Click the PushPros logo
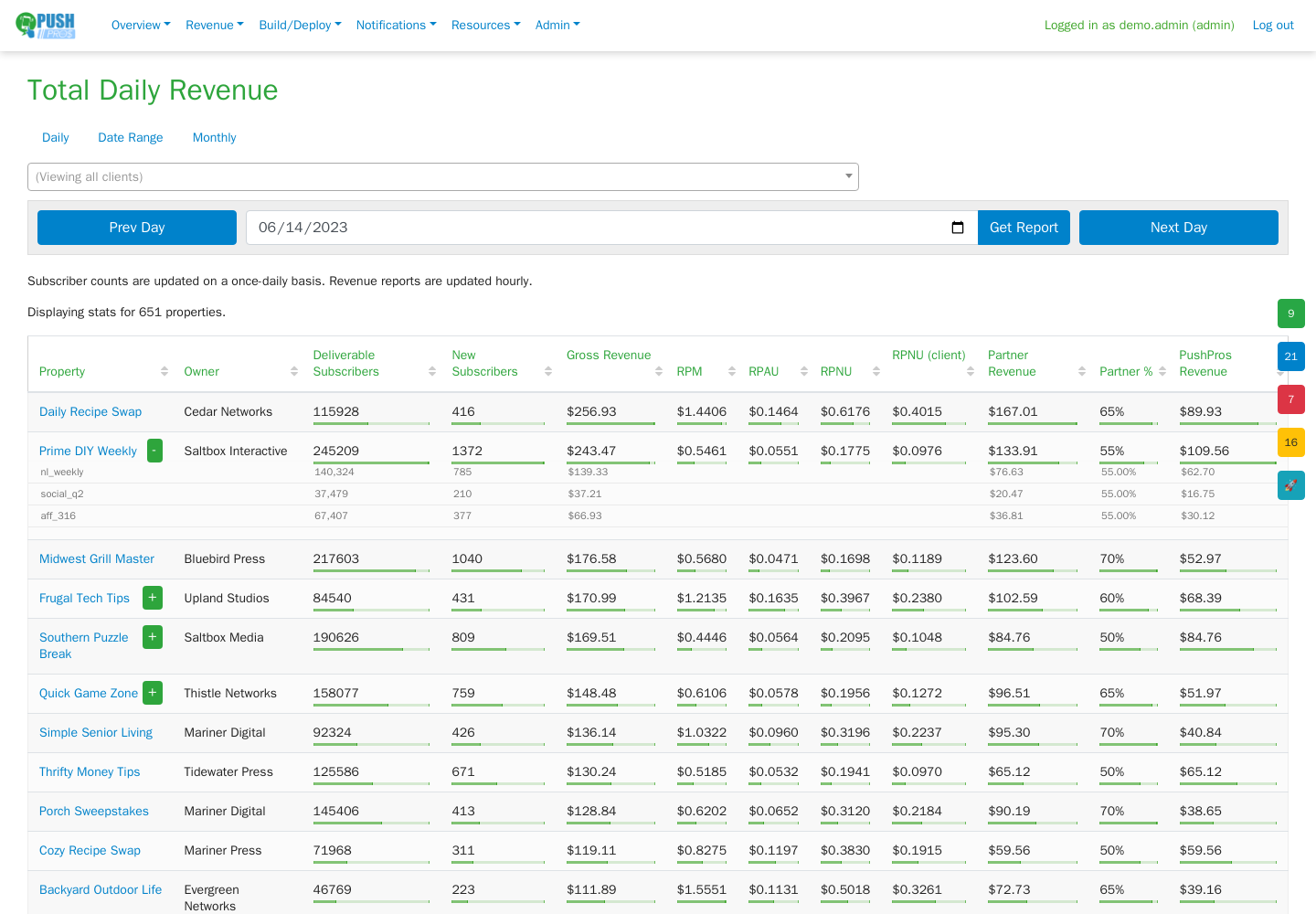This screenshot has height=914, width=1316. 46,25
